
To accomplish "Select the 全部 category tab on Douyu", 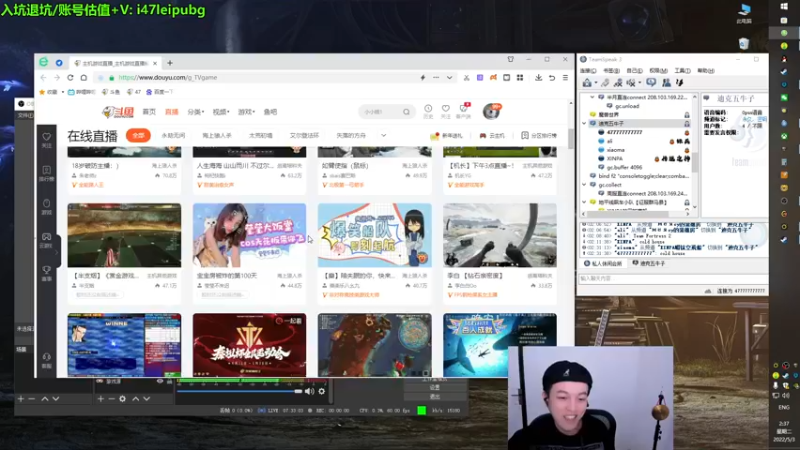I will (138, 136).
